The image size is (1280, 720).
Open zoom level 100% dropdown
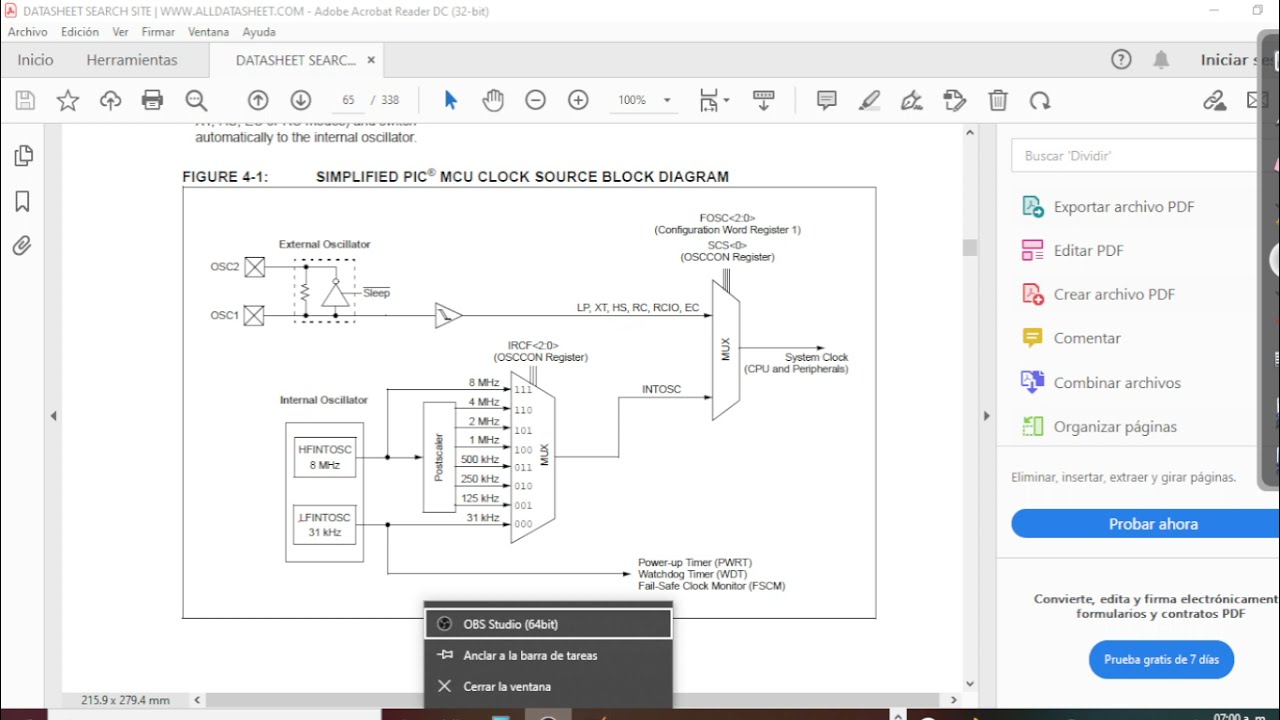coord(644,100)
